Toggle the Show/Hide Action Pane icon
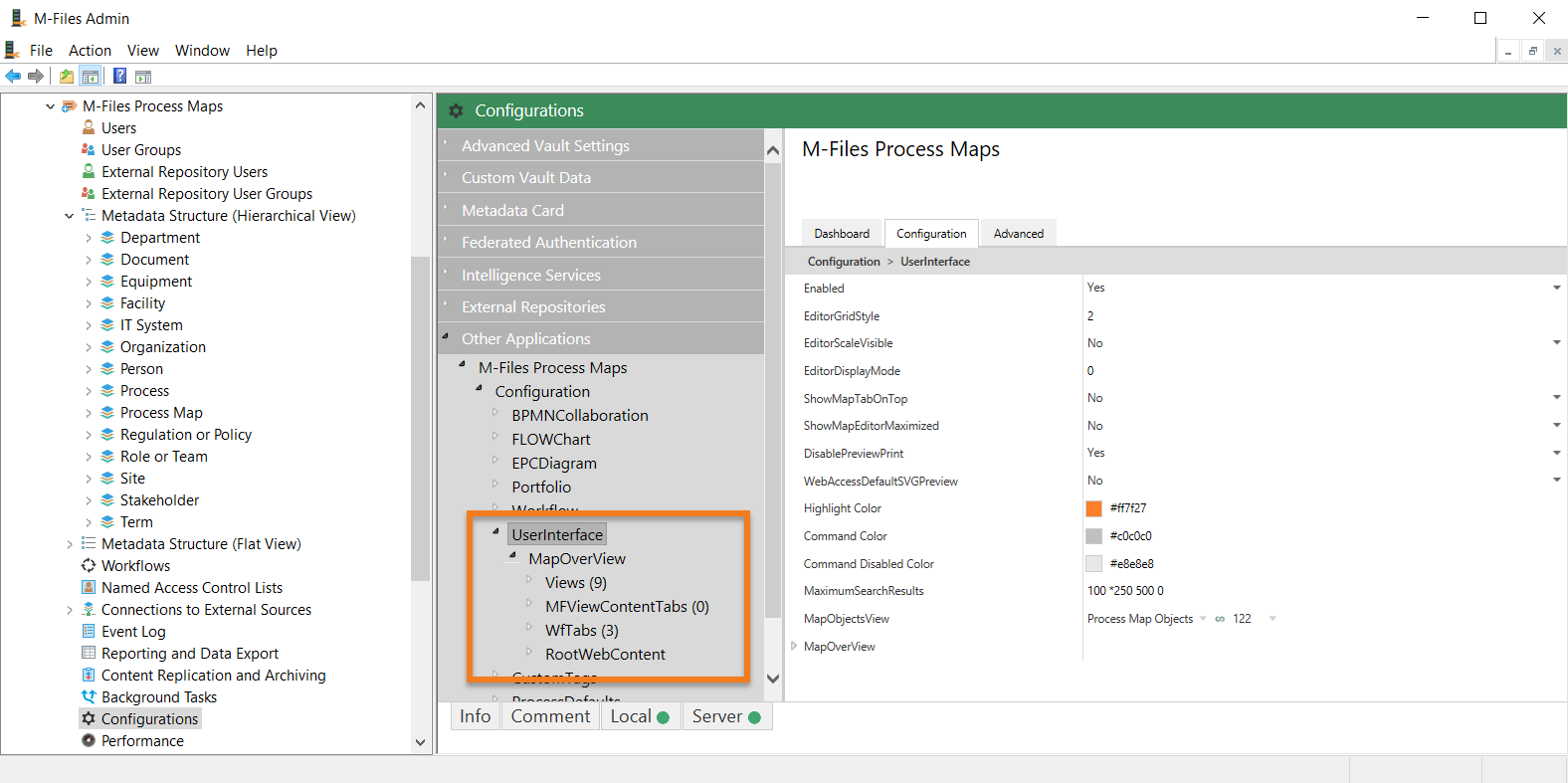This screenshot has width=1568, height=783. click(143, 77)
